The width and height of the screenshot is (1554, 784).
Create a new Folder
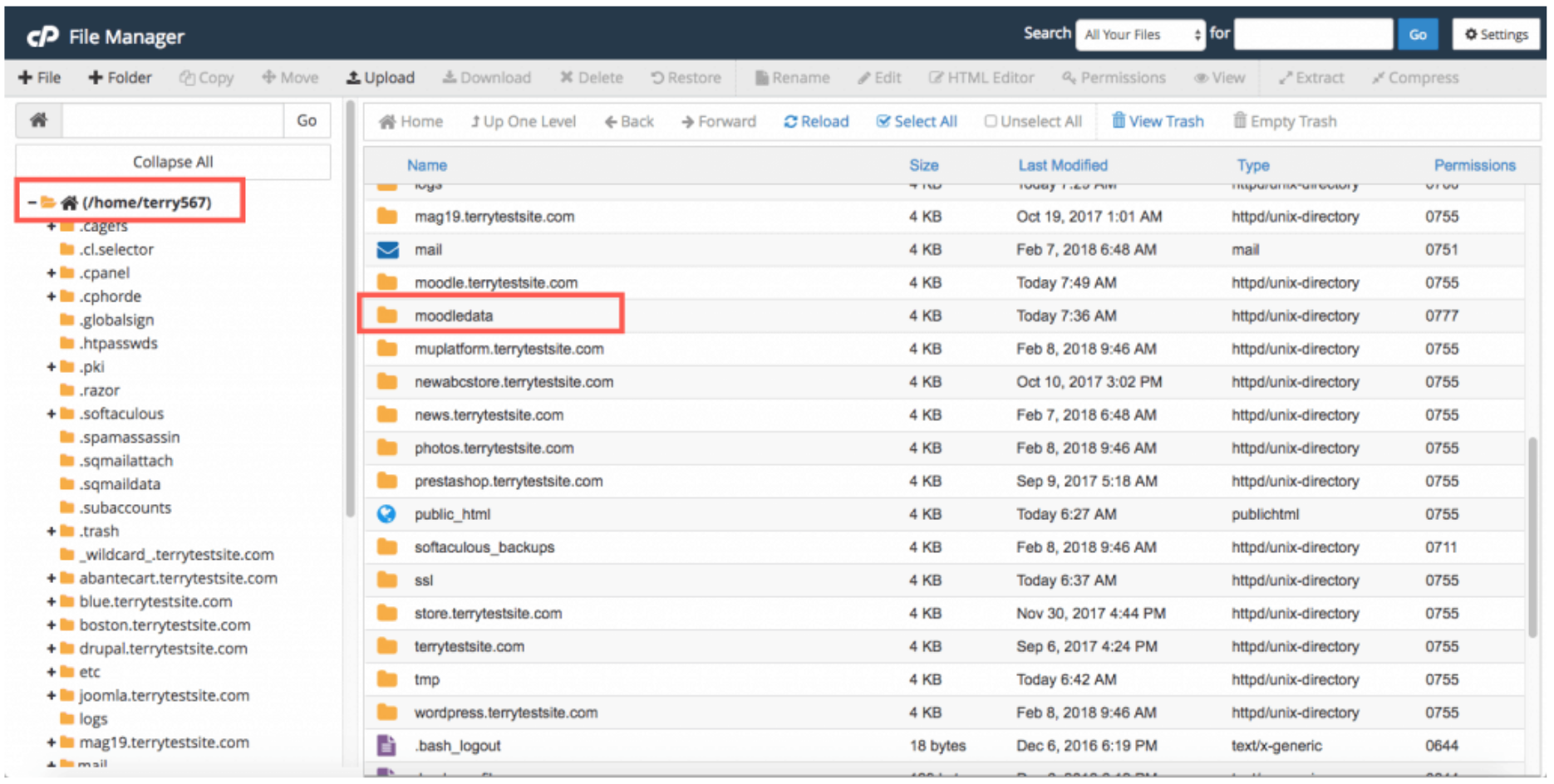[x=120, y=77]
